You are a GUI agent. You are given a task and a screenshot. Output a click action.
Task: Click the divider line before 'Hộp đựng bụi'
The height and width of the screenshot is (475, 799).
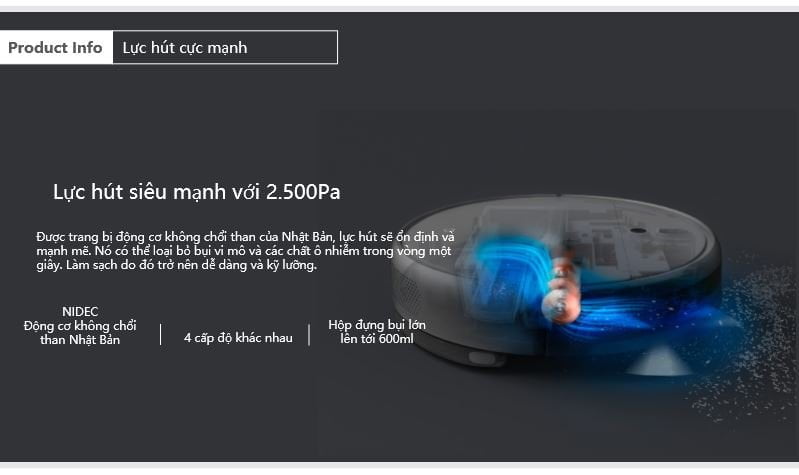point(309,335)
